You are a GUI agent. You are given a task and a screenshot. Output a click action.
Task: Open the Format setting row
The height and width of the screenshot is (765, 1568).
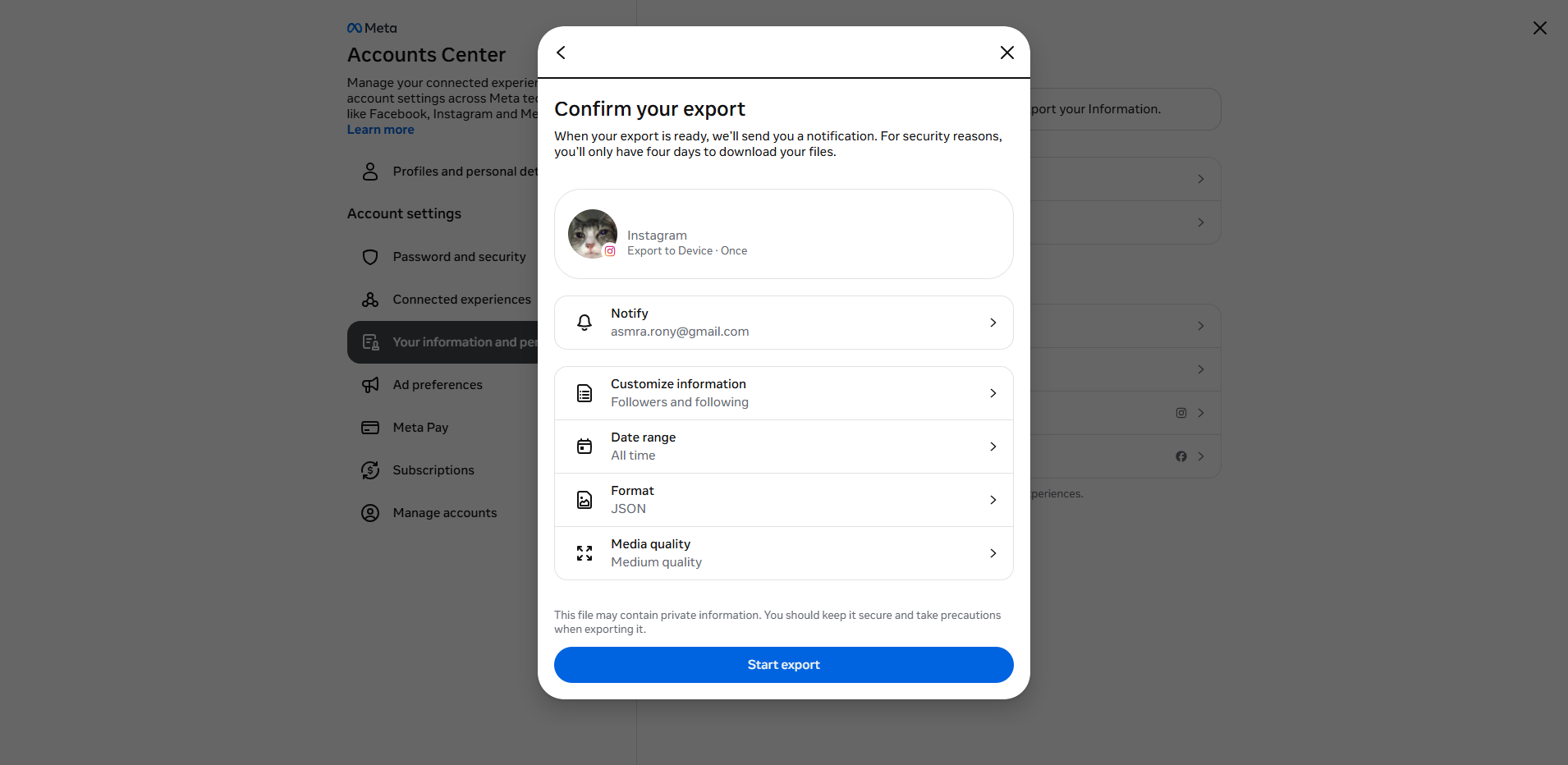[783, 500]
